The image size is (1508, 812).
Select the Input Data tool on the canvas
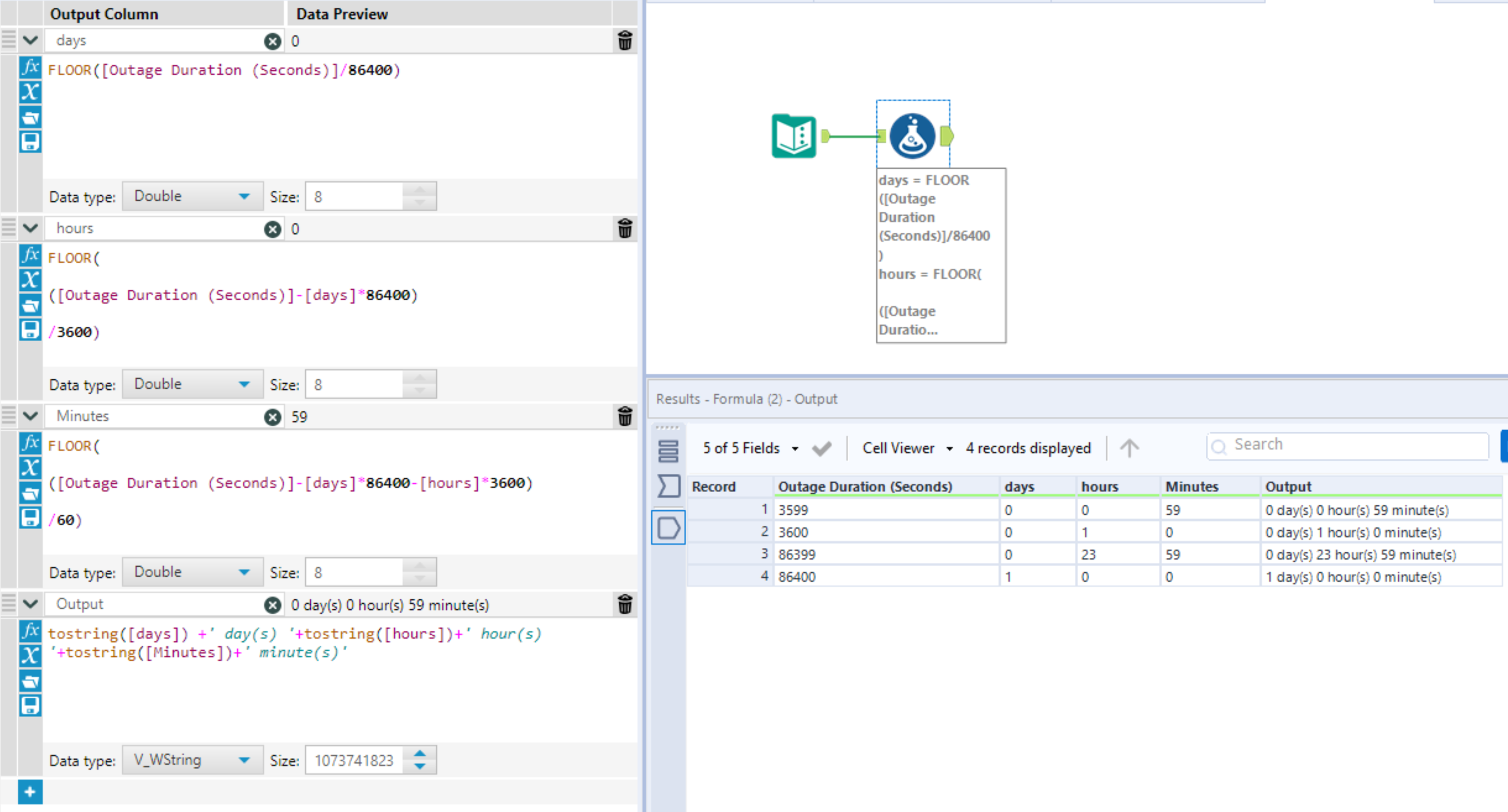[794, 136]
